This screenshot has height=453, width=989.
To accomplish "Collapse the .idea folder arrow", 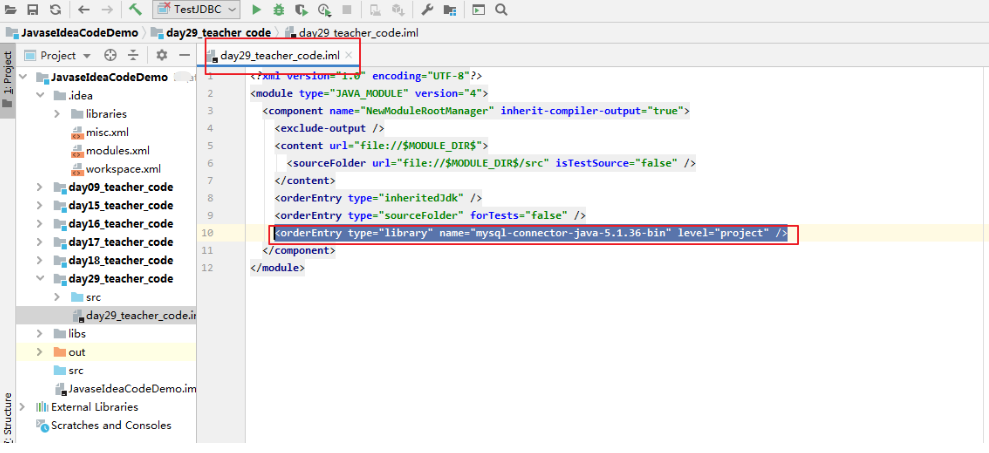I will [x=40, y=96].
